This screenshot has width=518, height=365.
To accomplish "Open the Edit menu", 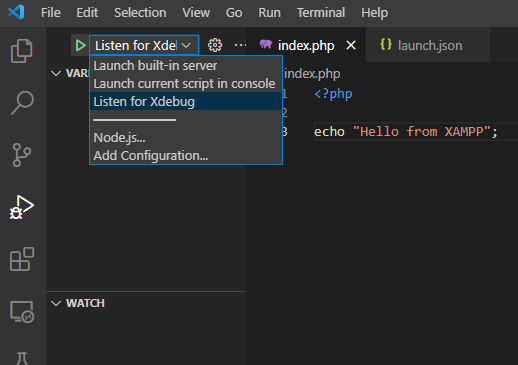I will pos(87,13).
